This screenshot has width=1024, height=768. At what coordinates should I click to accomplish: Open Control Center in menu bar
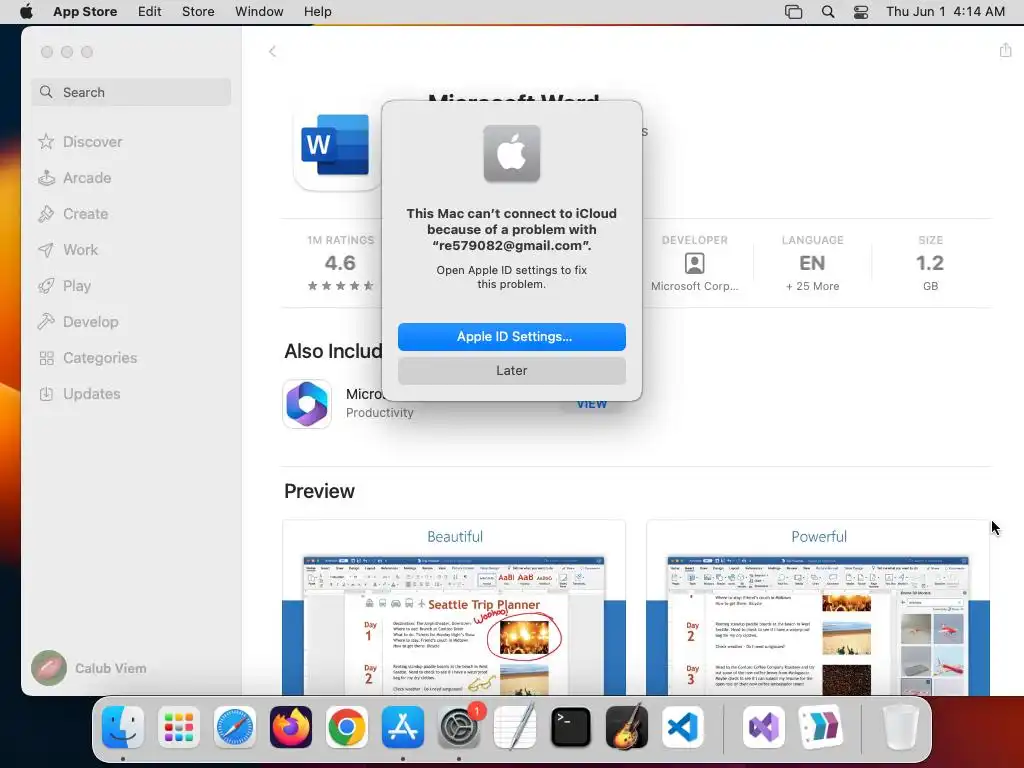pos(861,12)
